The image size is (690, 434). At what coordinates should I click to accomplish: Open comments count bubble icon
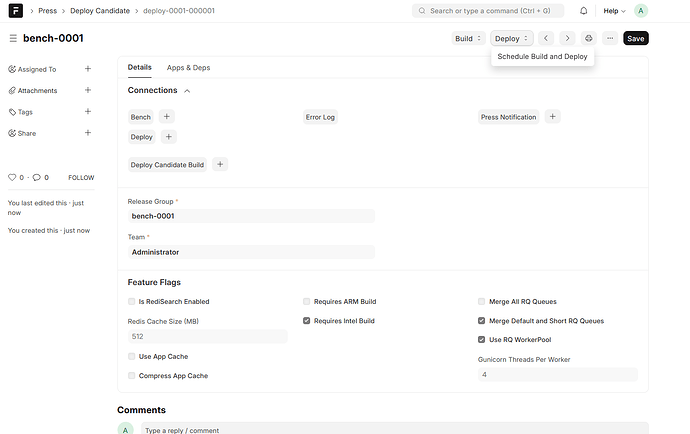pyautogui.click(x=37, y=177)
